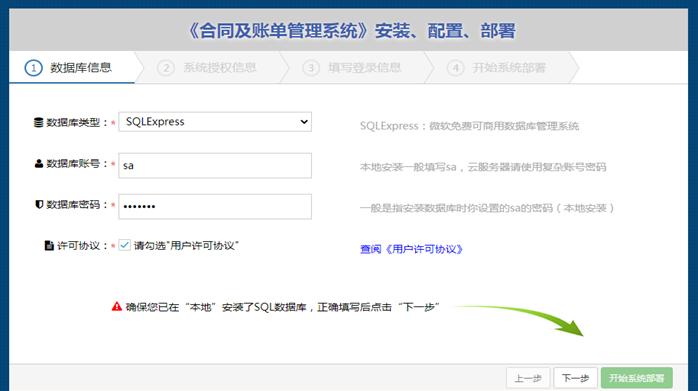698x391 pixels.
Task: Click the user icon beside 数据库账号
Action: [x=39, y=163]
